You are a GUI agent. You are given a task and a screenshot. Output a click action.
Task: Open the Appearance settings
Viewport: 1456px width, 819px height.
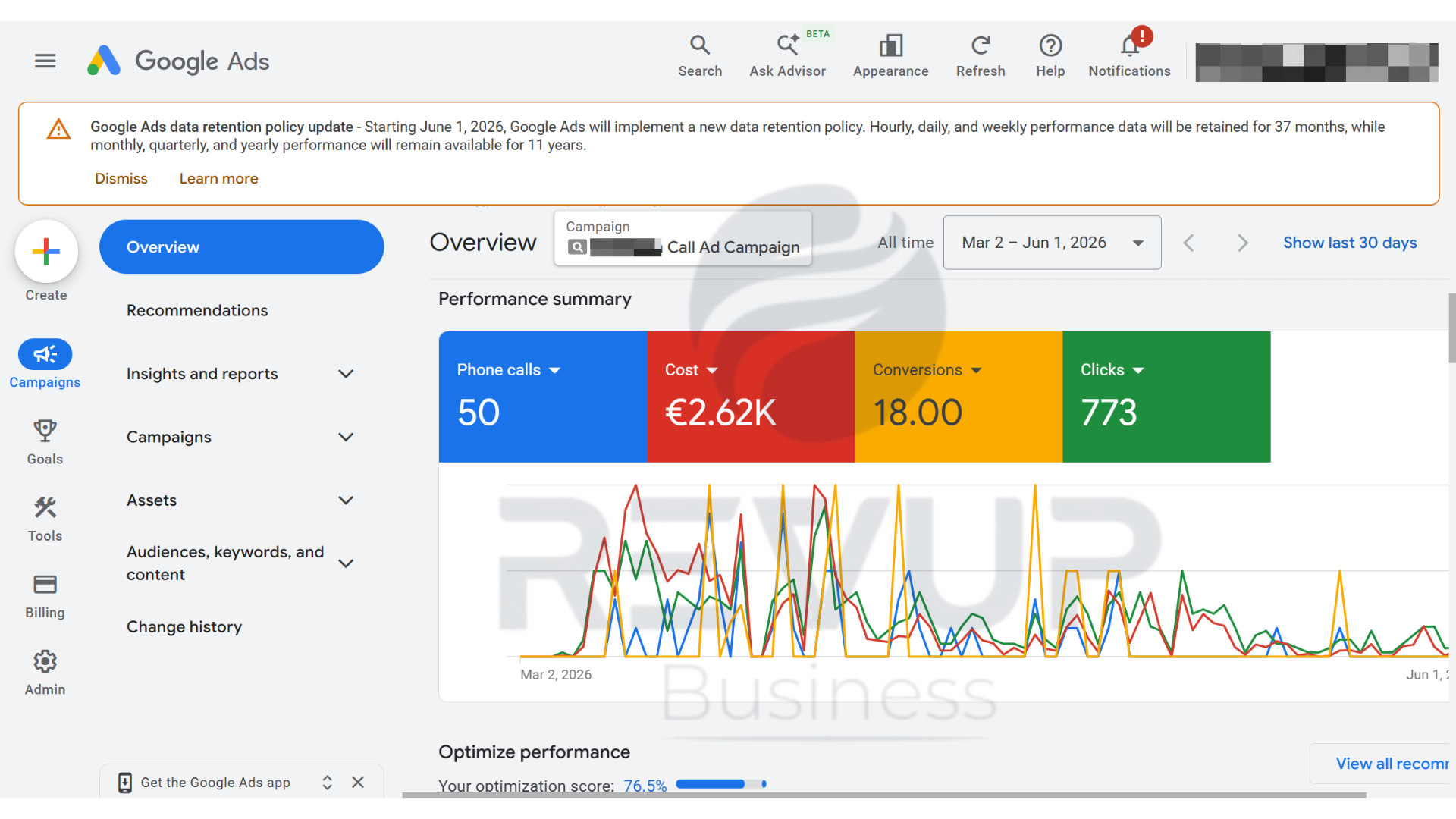click(x=890, y=56)
